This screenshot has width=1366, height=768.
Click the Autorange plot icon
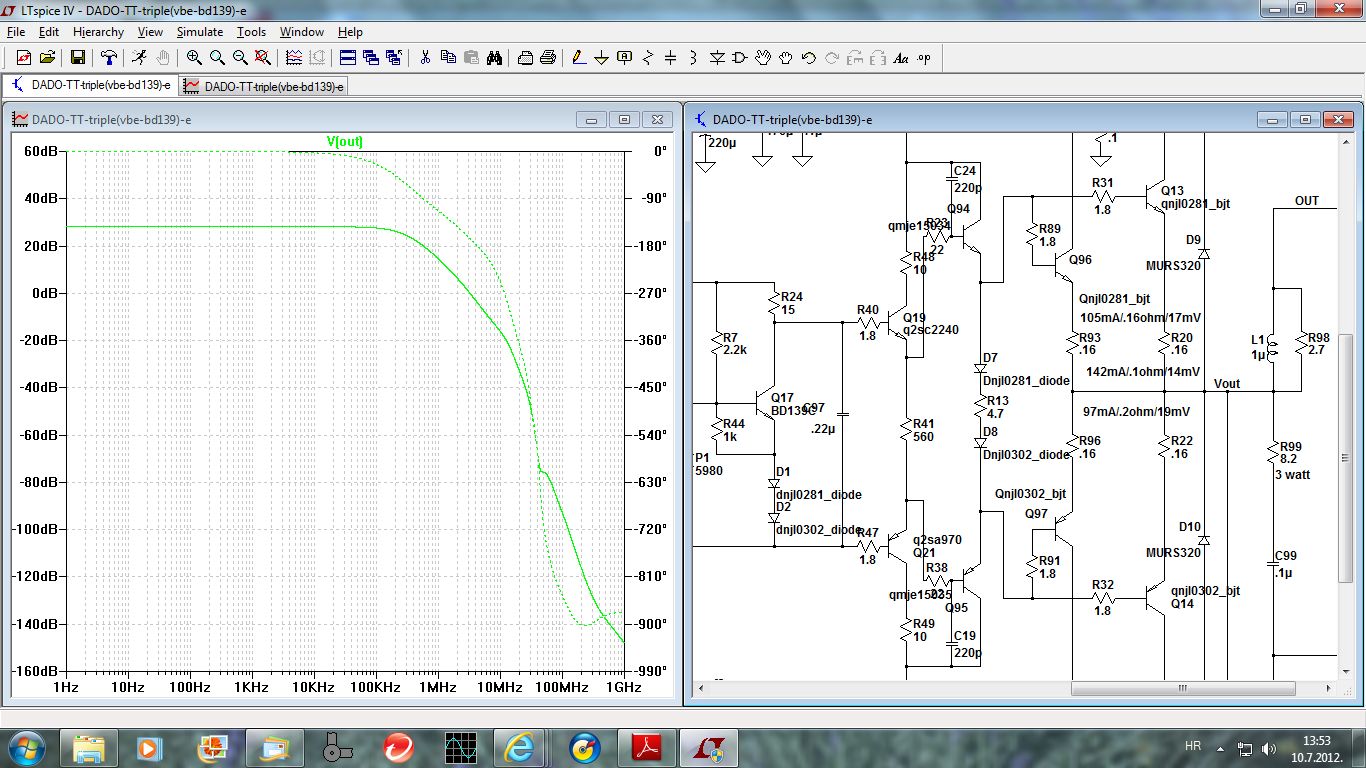pos(293,58)
